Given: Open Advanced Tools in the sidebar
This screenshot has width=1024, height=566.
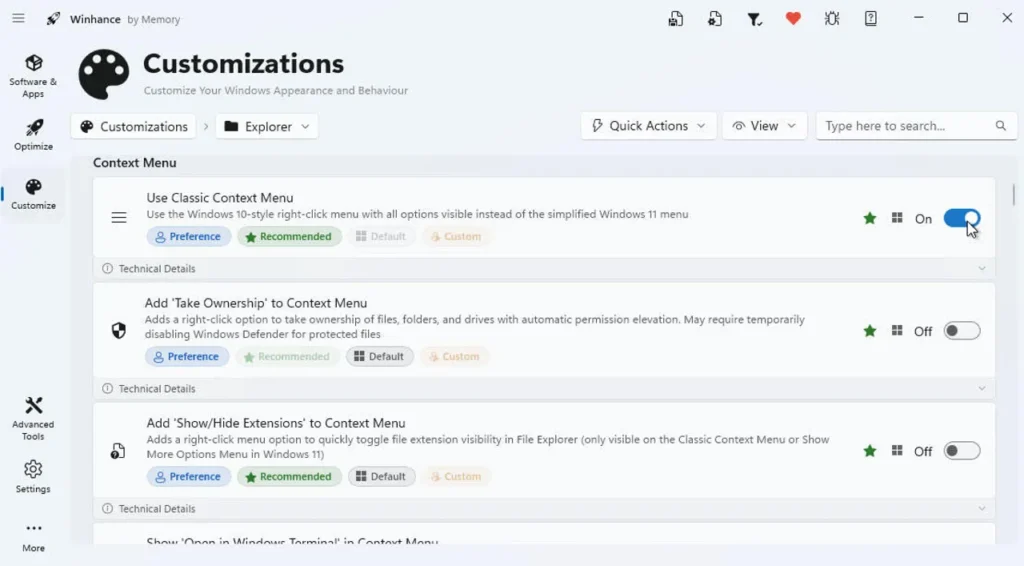Looking at the screenshot, I should coord(33,417).
